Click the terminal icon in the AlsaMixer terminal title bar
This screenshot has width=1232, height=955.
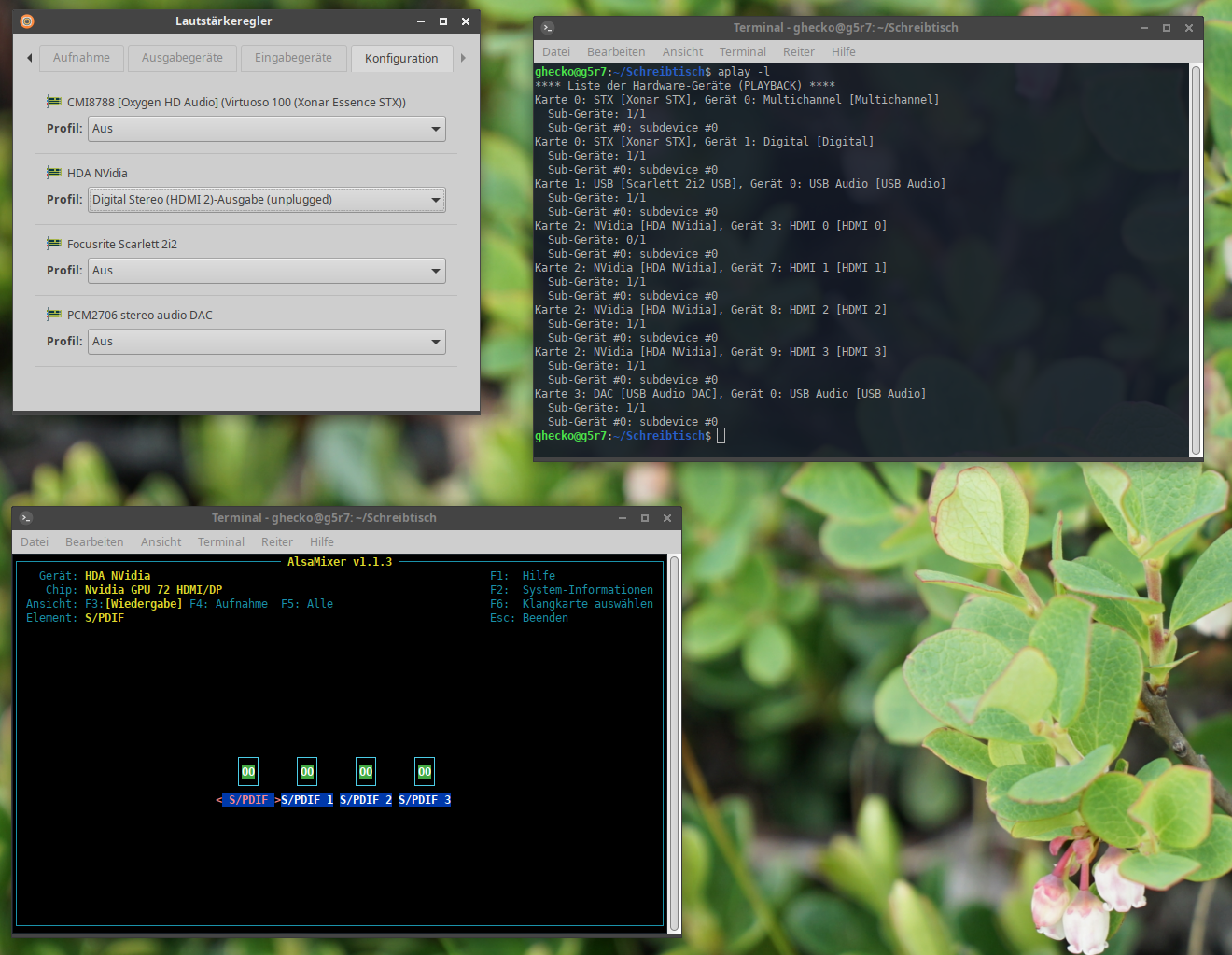26,518
